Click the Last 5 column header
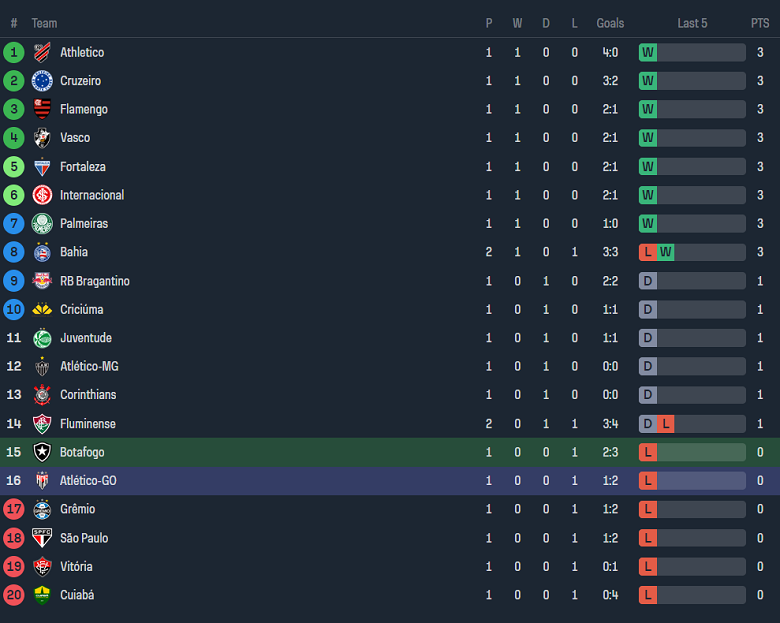 (x=692, y=23)
